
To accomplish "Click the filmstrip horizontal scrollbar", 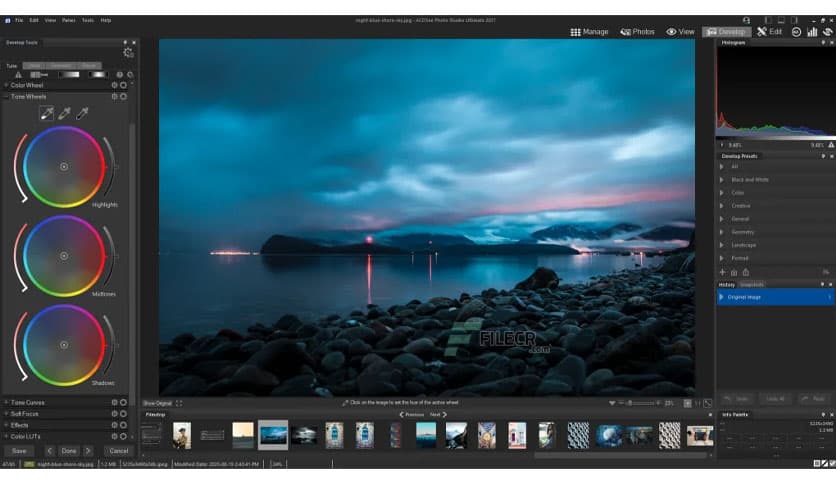I will (621, 456).
